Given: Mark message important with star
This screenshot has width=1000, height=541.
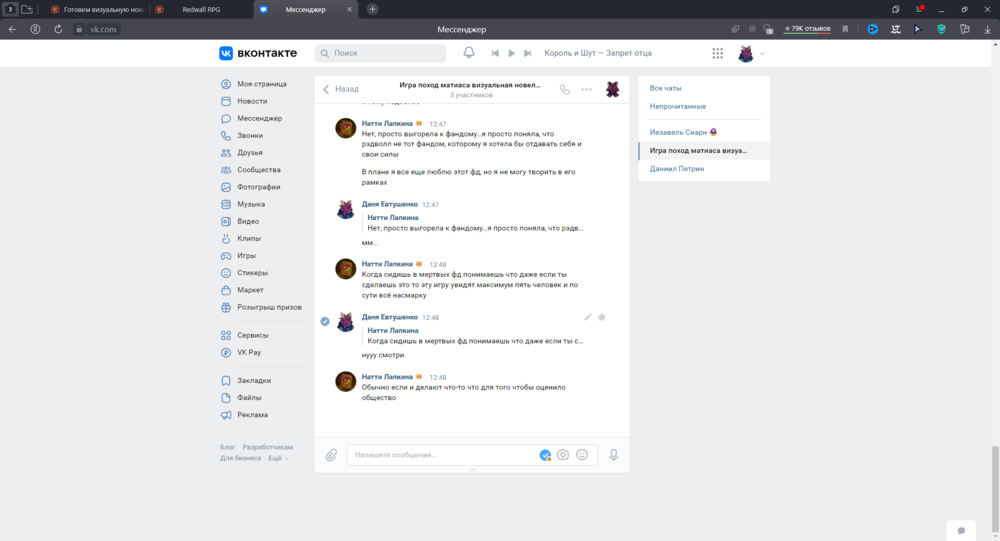Looking at the screenshot, I should pos(601,317).
